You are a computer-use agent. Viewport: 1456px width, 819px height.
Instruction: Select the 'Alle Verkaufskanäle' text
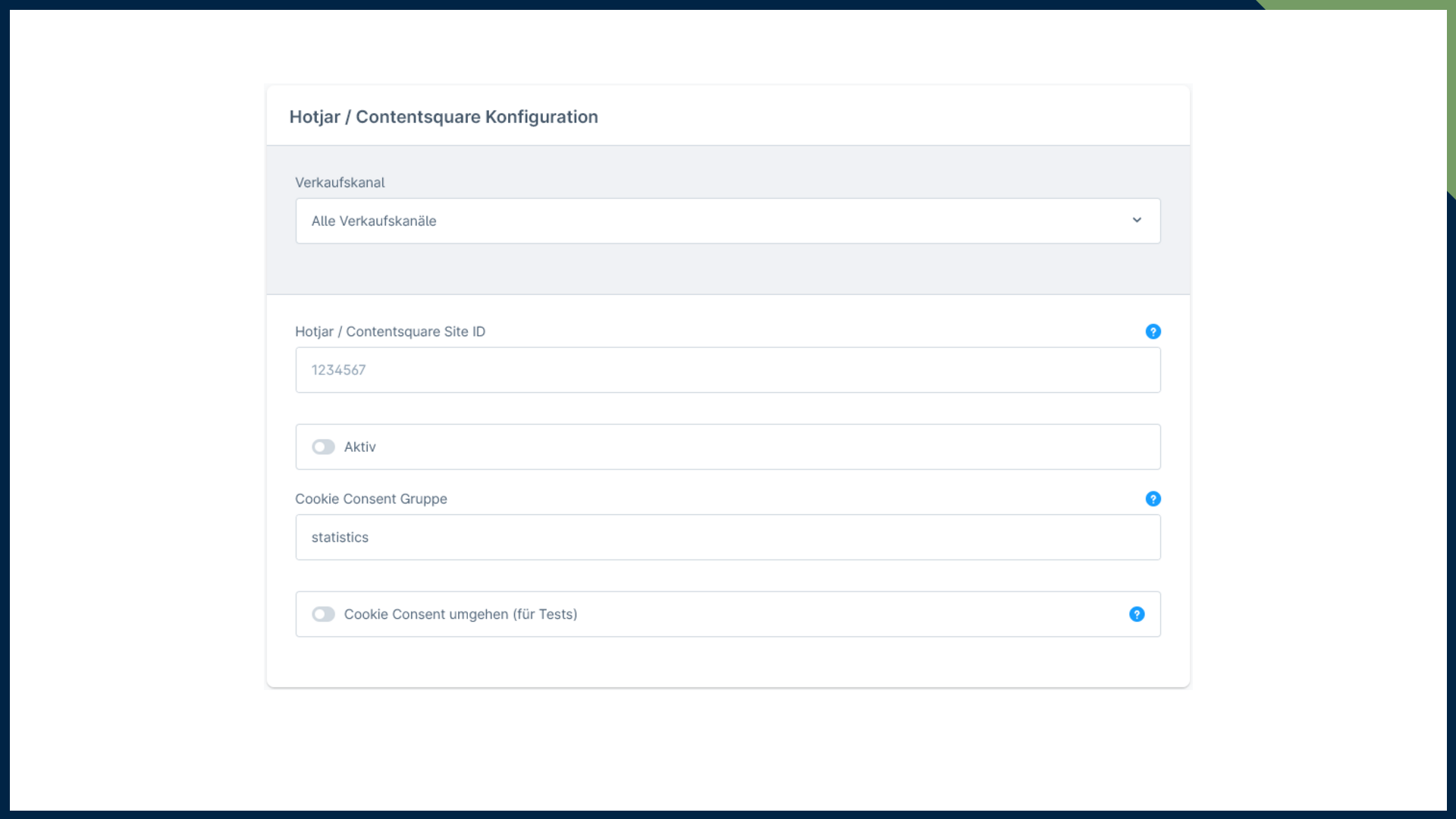coord(374,221)
